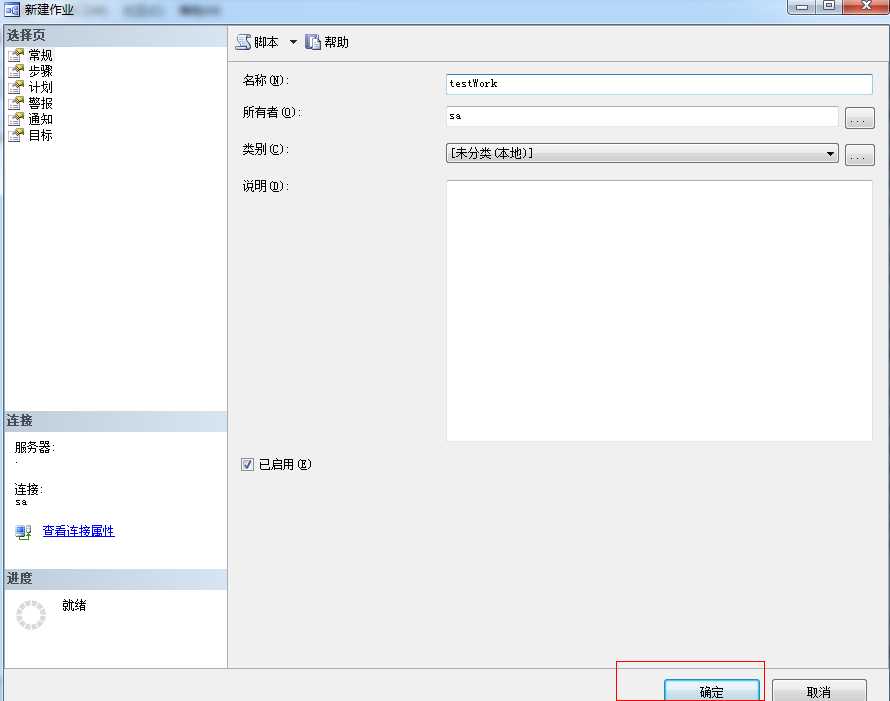Click the 就绪 status text
The image size is (890, 701).
(74, 606)
